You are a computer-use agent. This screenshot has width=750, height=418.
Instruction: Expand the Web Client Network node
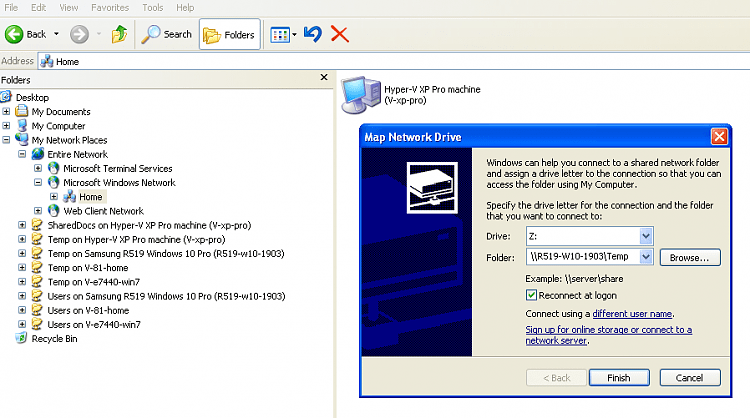(38, 211)
